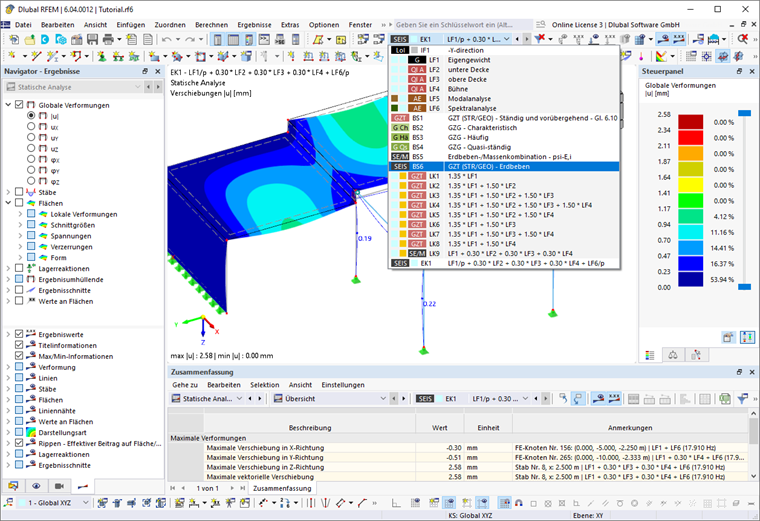Open the Übersicht dropdown in Zusammenfassung
This screenshot has height=521, width=760.
click(330, 398)
